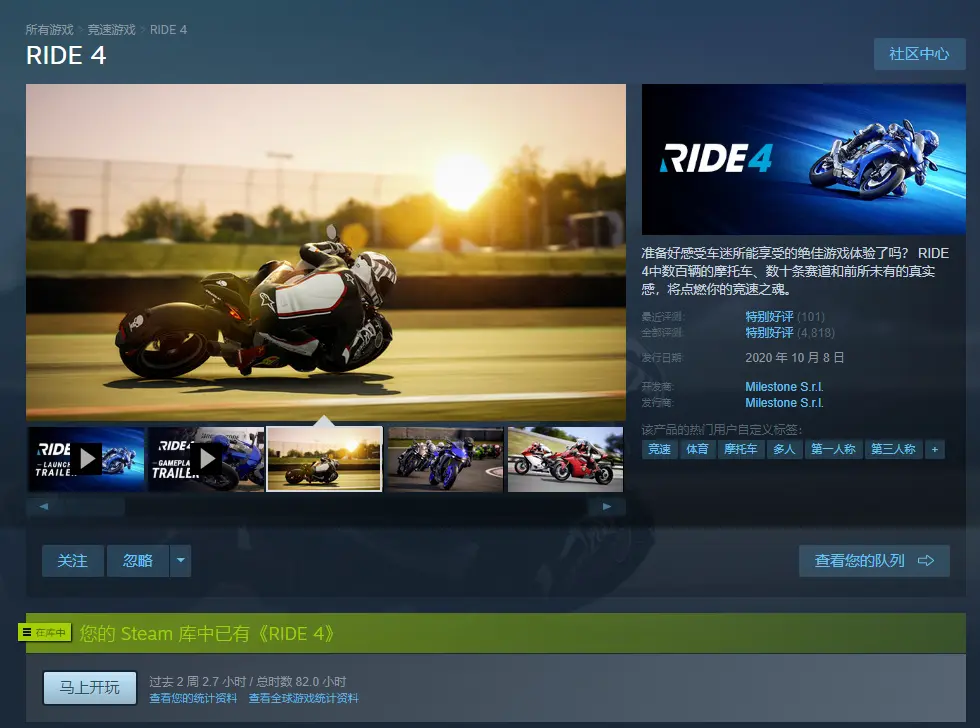Open the 所有游戏 breadcrumb link

(49, 29)
